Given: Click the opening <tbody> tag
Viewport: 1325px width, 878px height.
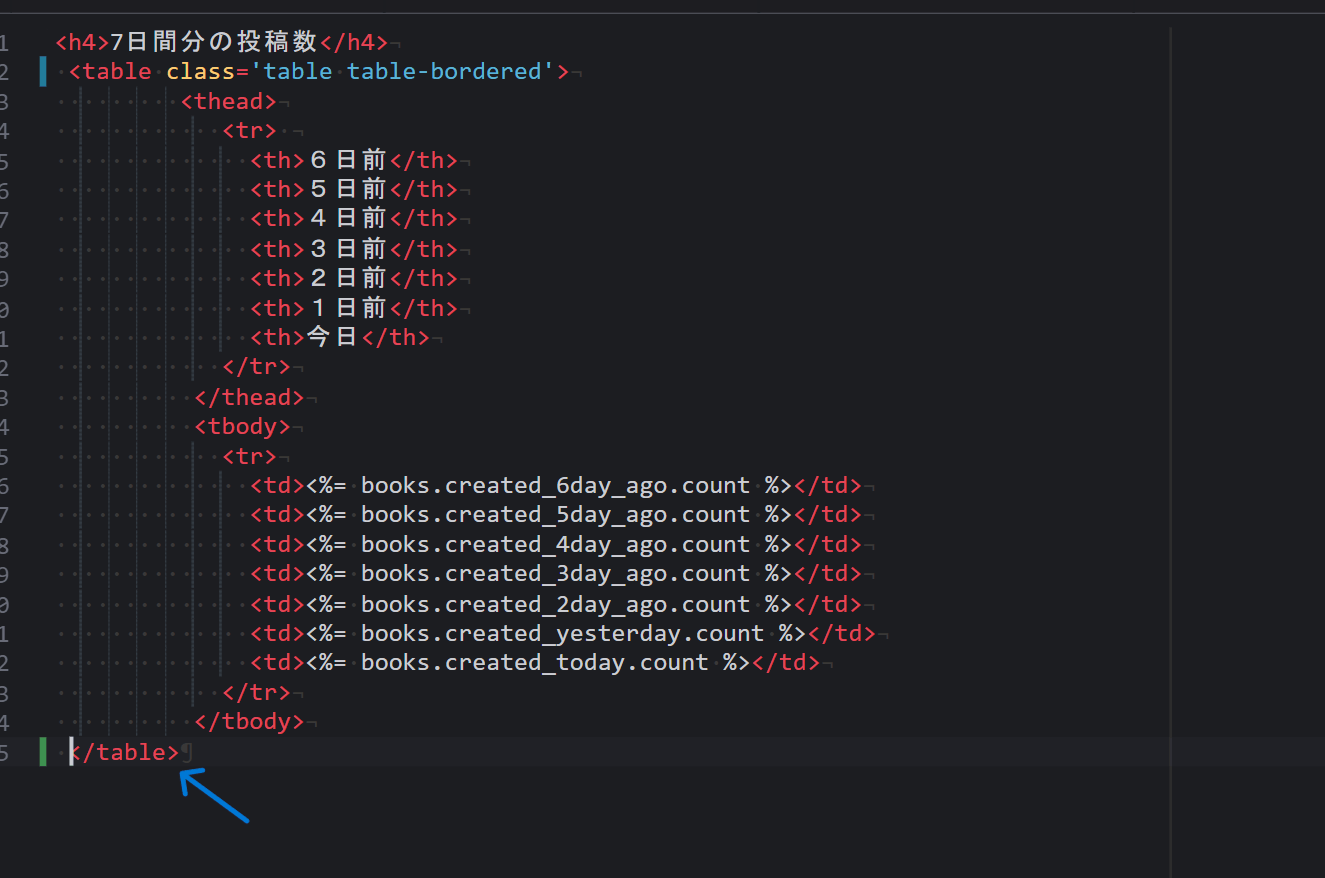Looking at the screenshot, I should pos(242,427).
